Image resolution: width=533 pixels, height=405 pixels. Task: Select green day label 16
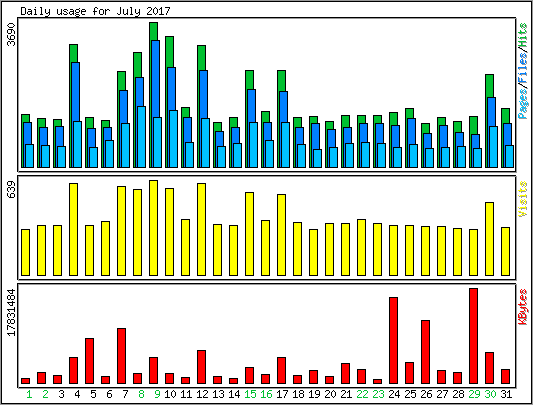coord(266,394)
